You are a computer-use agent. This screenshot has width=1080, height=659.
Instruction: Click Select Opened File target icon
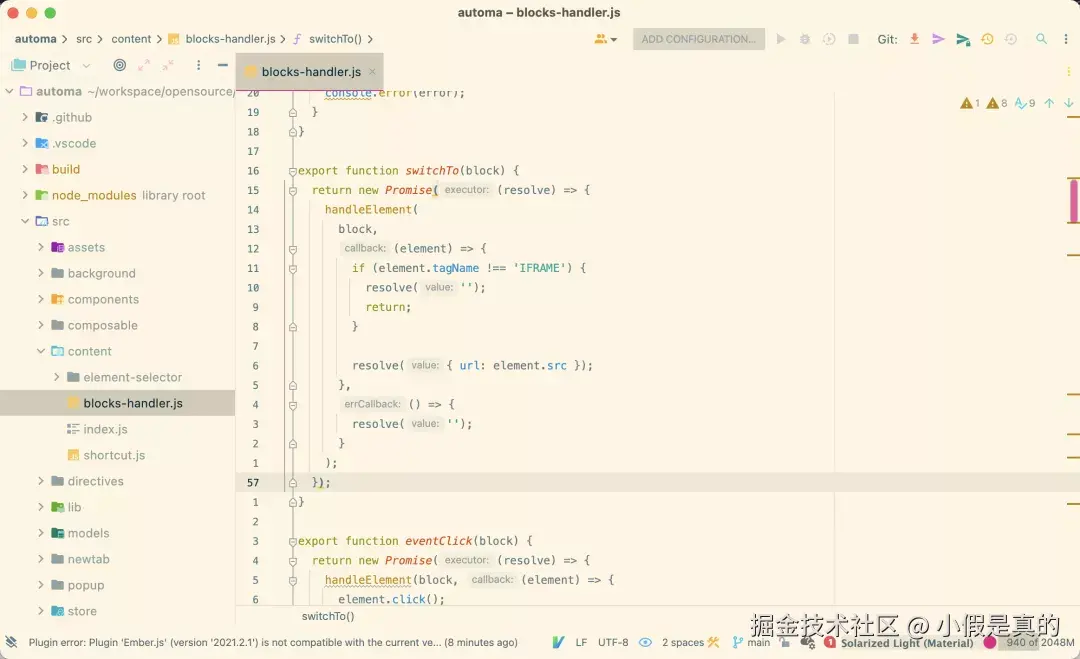(119, 65)
